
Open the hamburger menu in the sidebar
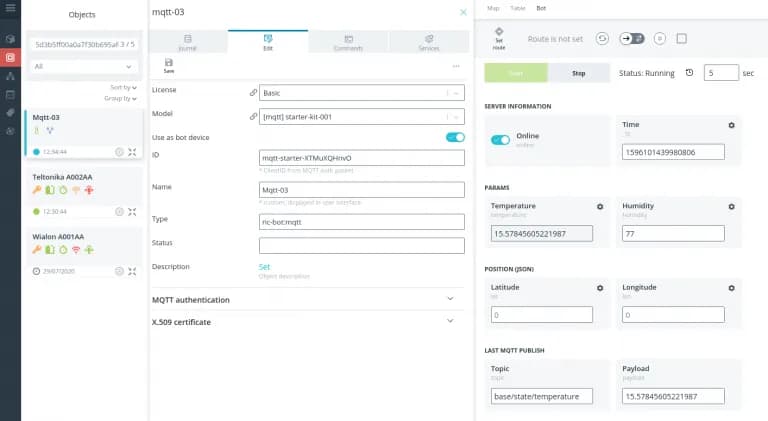point(10,12)
